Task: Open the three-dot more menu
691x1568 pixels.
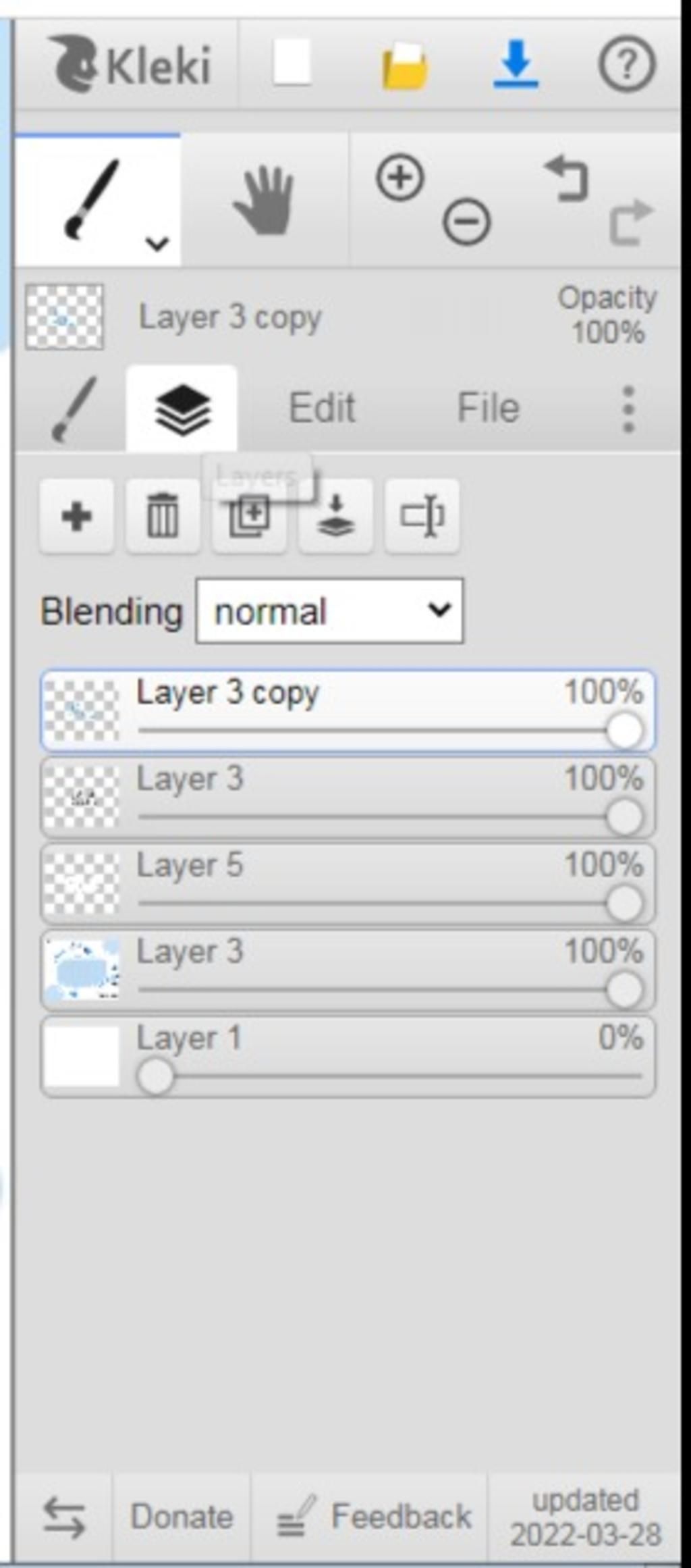Action: coord(628,409)
